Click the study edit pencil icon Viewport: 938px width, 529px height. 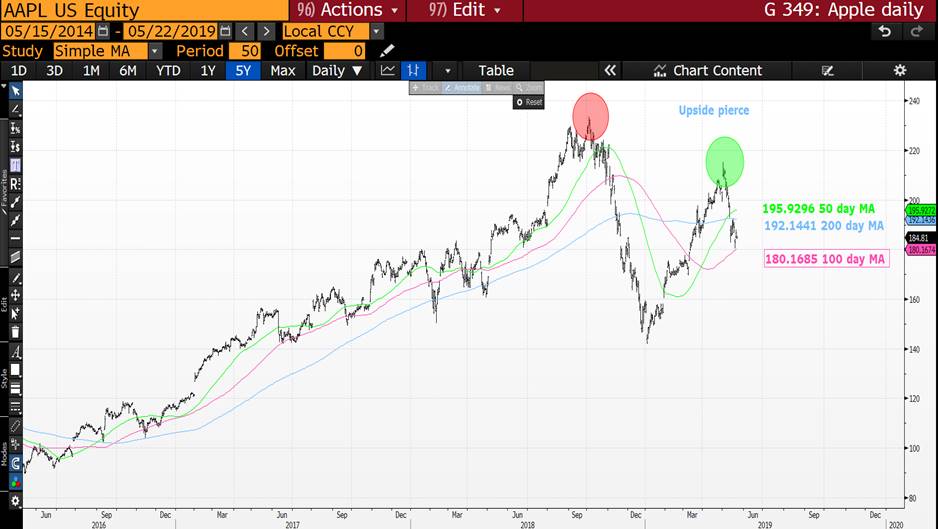click(x=387, y=51)
